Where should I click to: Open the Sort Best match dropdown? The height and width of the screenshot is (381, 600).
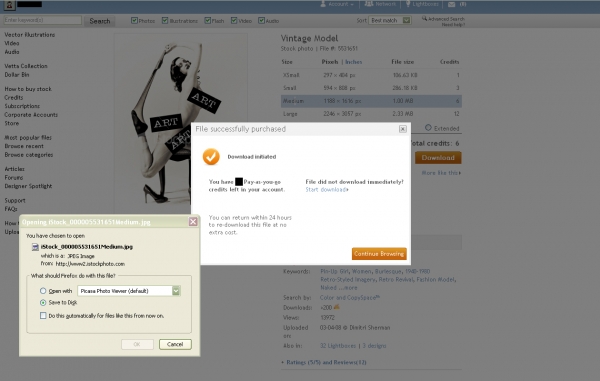pos(390,20)
